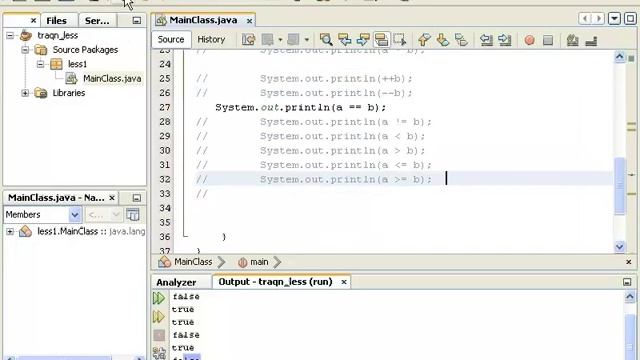Close the MainClass.java editor tab

point(249,20)
